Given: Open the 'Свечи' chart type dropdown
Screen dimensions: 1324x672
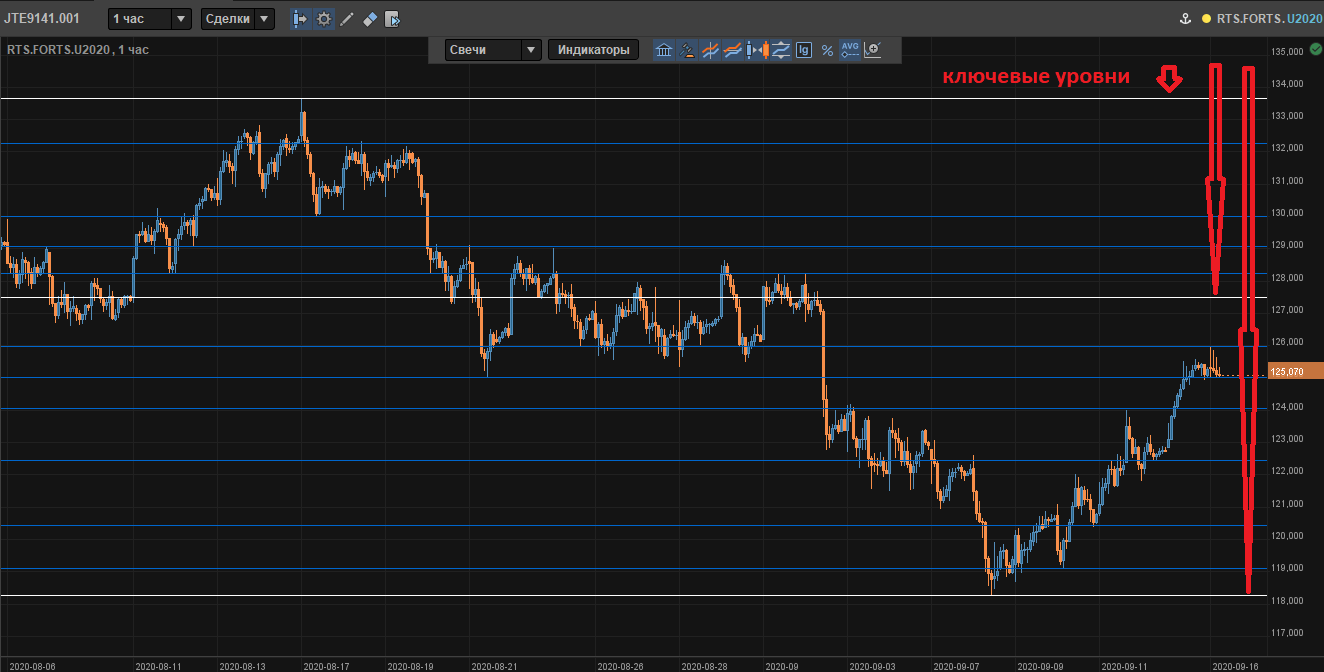Looking at the screenshot, I should (493, 50).
